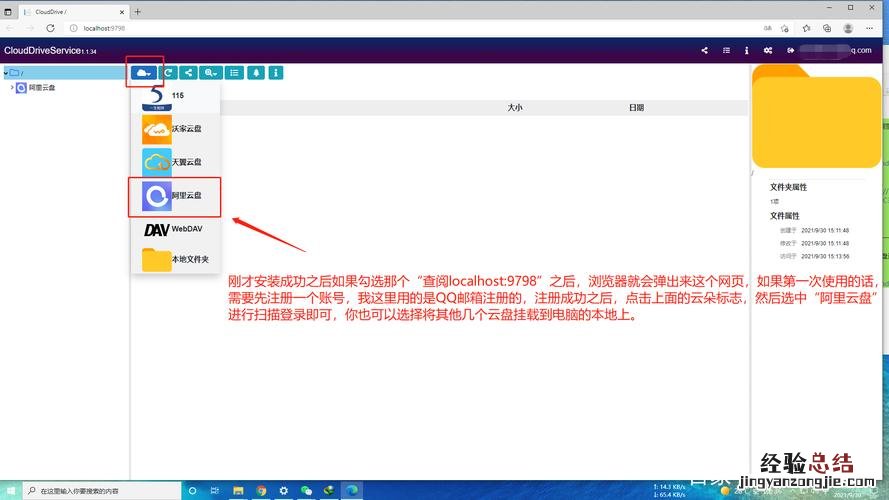
Task: Click the 文件属性 heading
Action: click(x=785, y=216)
